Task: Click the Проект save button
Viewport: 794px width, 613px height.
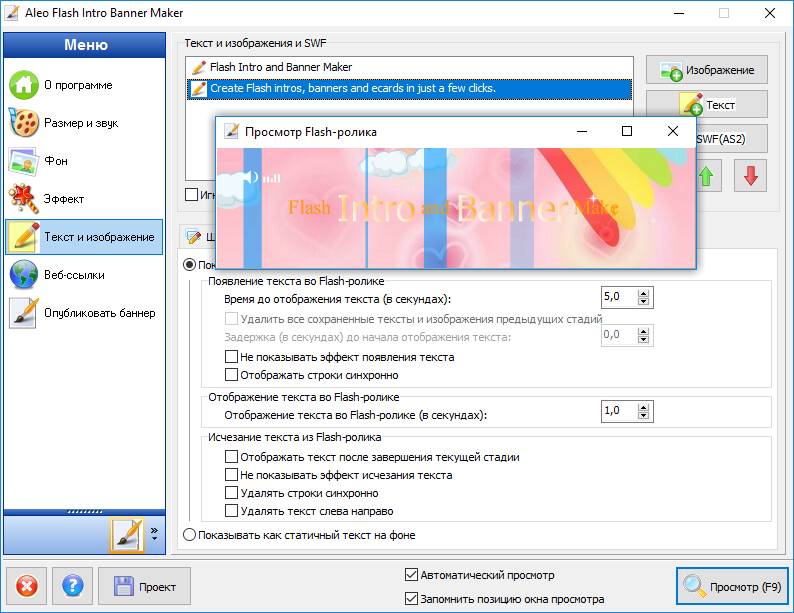Action: 144,586
